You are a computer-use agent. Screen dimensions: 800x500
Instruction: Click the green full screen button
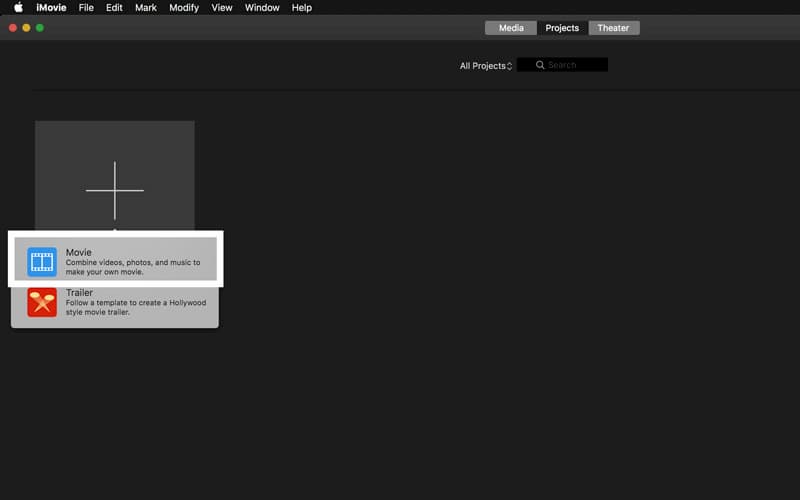click(x=40, y=28)
